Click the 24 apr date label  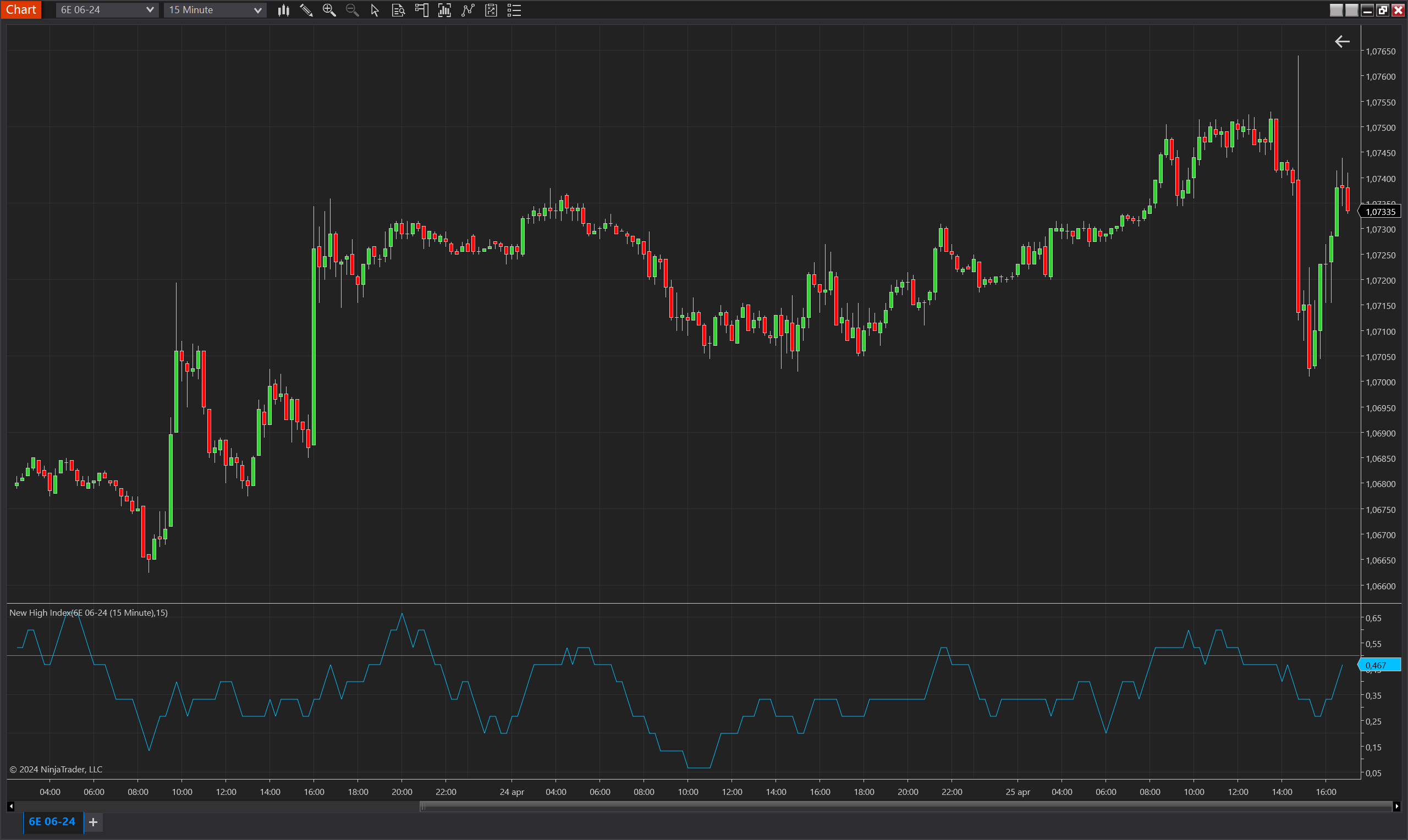tap(512, 792)
